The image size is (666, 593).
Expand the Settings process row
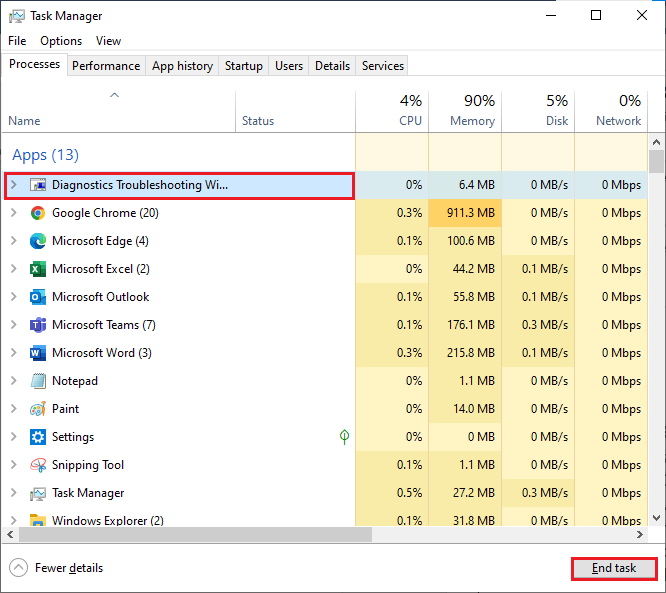14,437
